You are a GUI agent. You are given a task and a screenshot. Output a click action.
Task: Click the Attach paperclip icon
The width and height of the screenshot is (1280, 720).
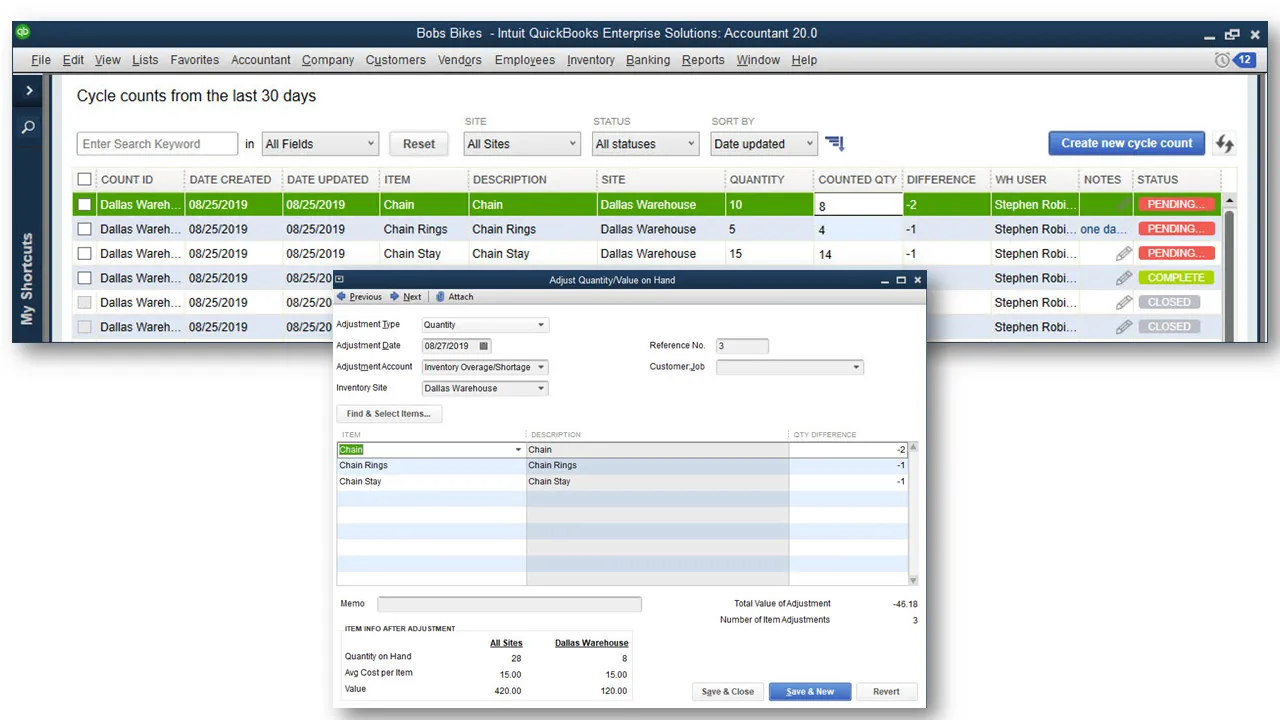(440, 297)
